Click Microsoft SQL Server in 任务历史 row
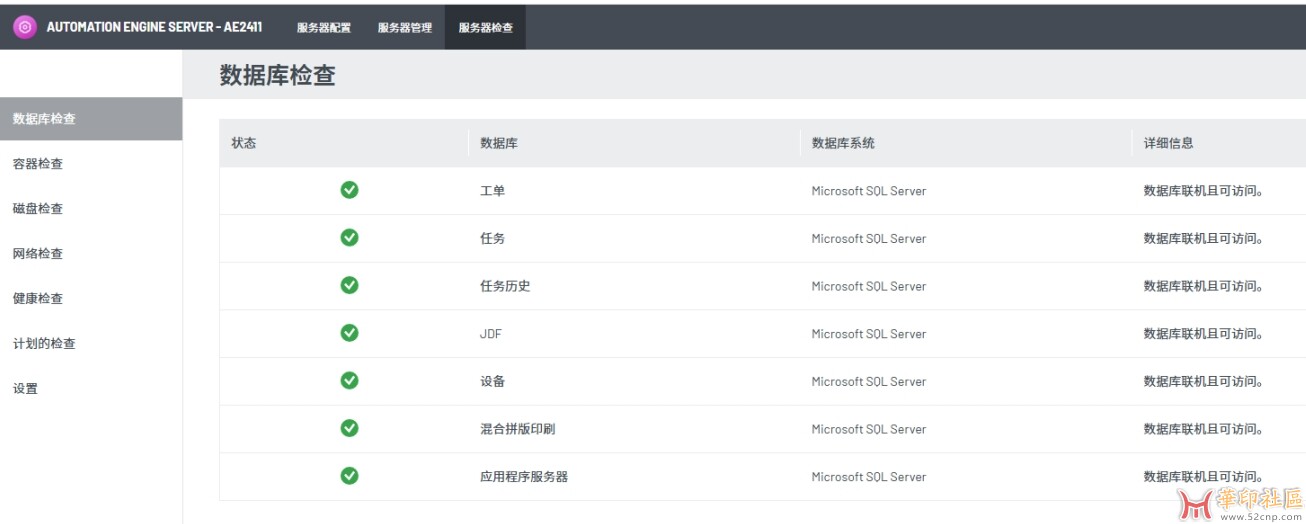Image resolution: width=1306 pixels, height=524 pixels. (869, 286)
